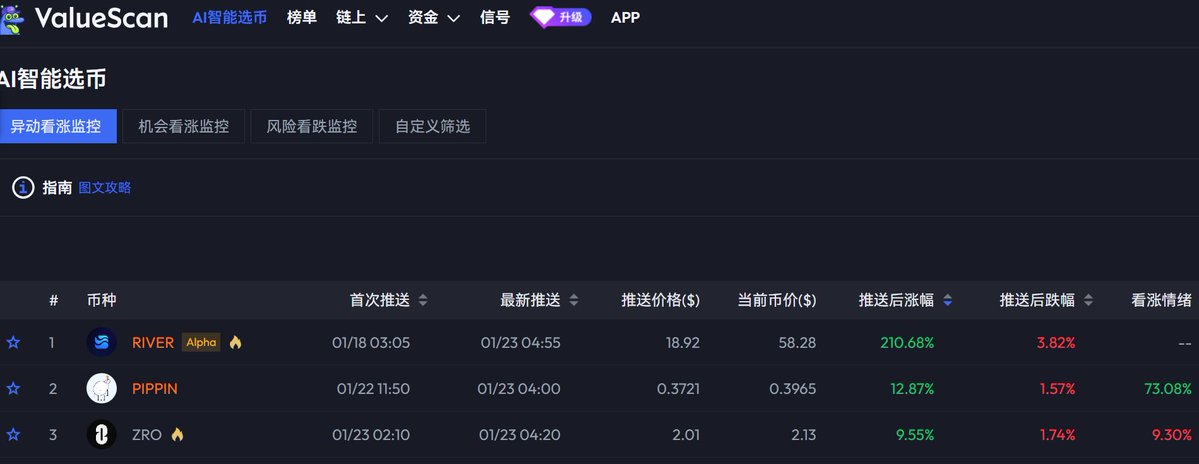Click the flame icon beside ZRO
Image resolution: width=1199 pixels, height=464 pixels.
(x=178, y=434)
